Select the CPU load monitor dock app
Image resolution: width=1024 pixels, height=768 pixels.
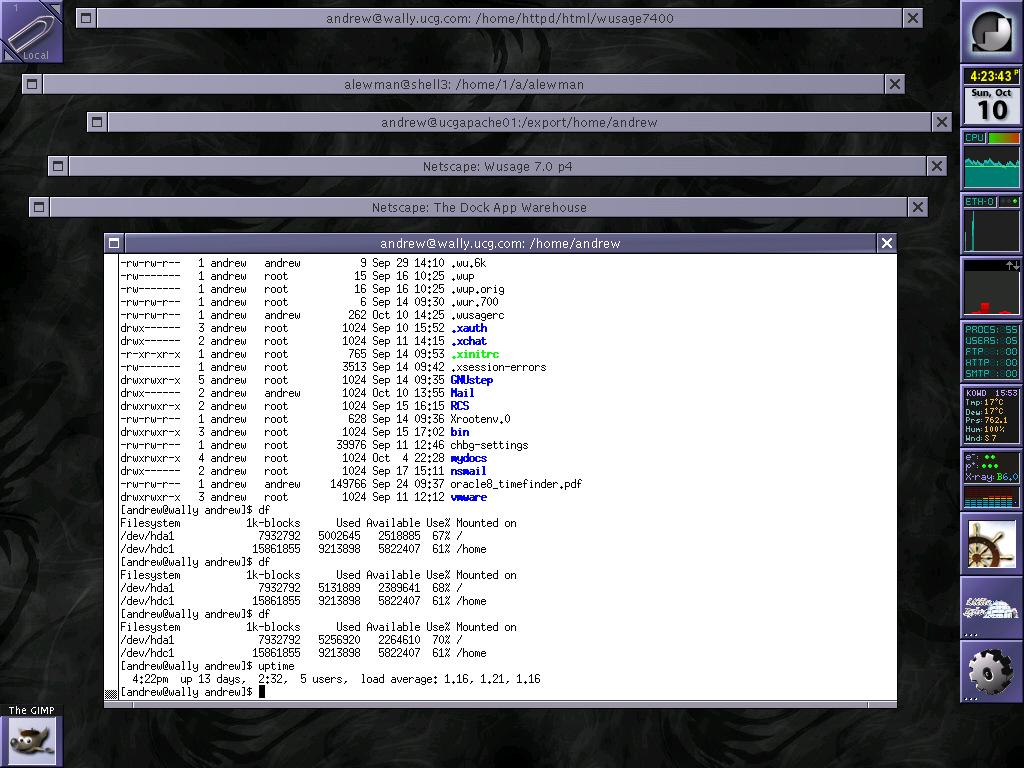[991, 160]
